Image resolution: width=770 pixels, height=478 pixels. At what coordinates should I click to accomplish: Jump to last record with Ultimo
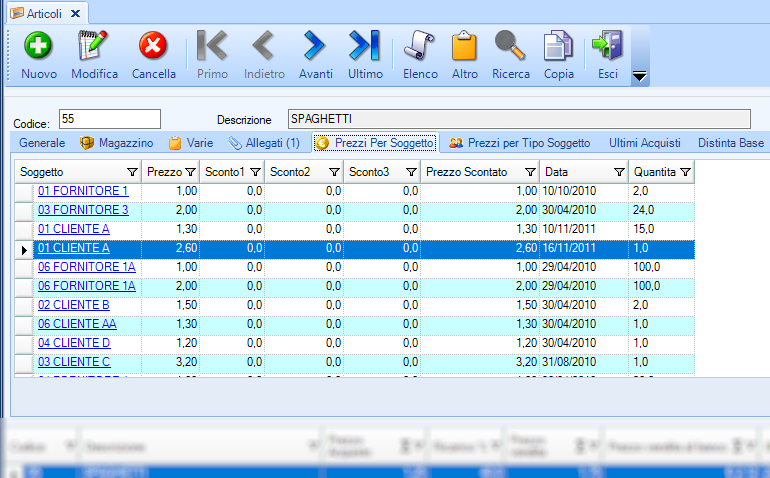pos(365,46)
